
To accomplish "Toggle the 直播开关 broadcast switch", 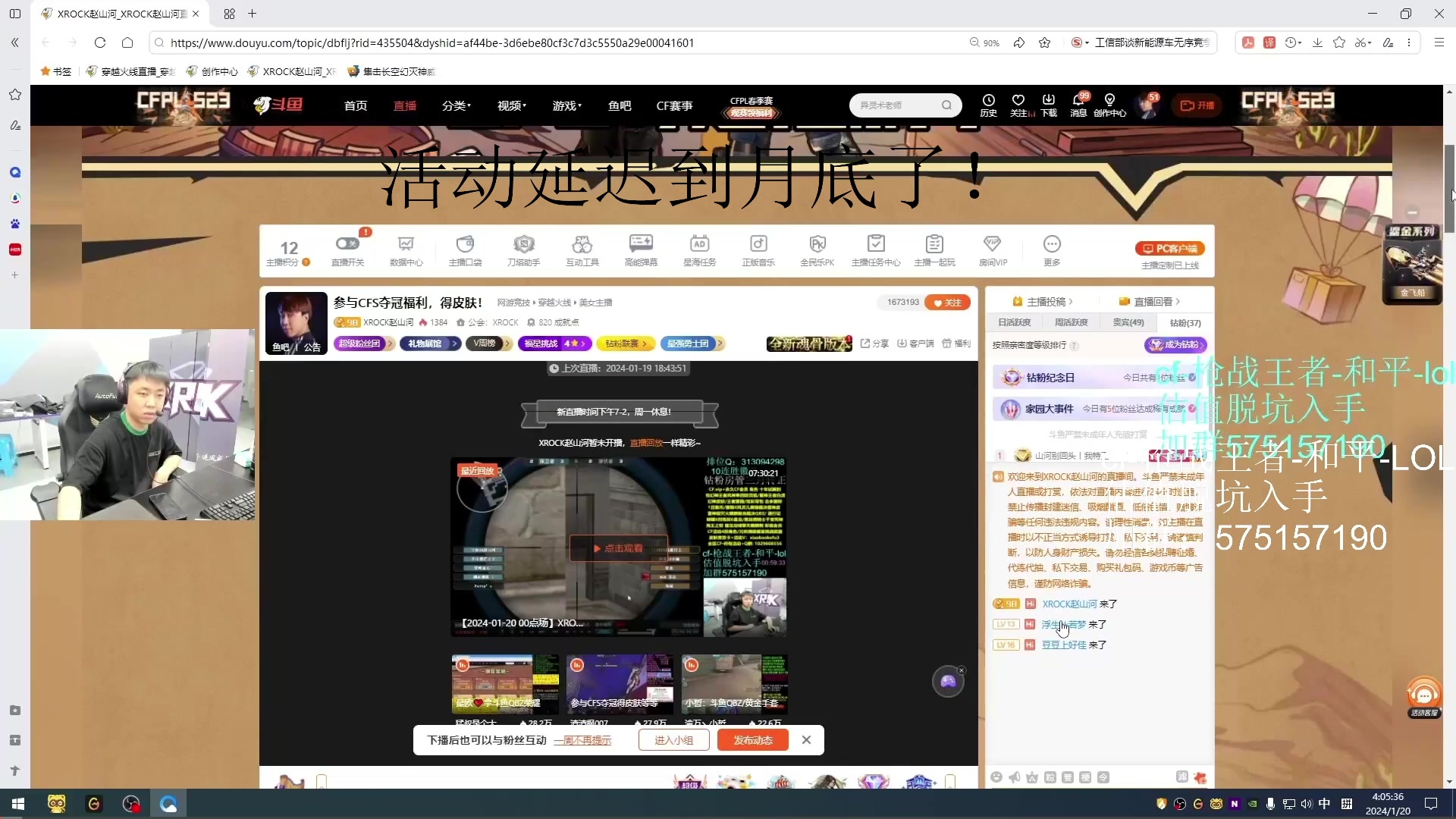I will click(x=347, y=244).
